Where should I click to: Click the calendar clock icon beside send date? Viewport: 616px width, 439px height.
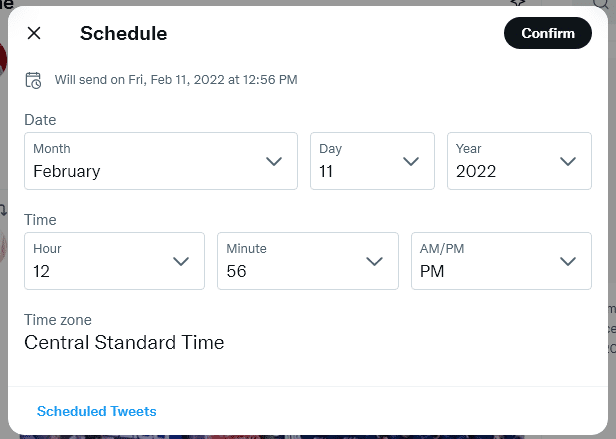[x=33, y=80]
